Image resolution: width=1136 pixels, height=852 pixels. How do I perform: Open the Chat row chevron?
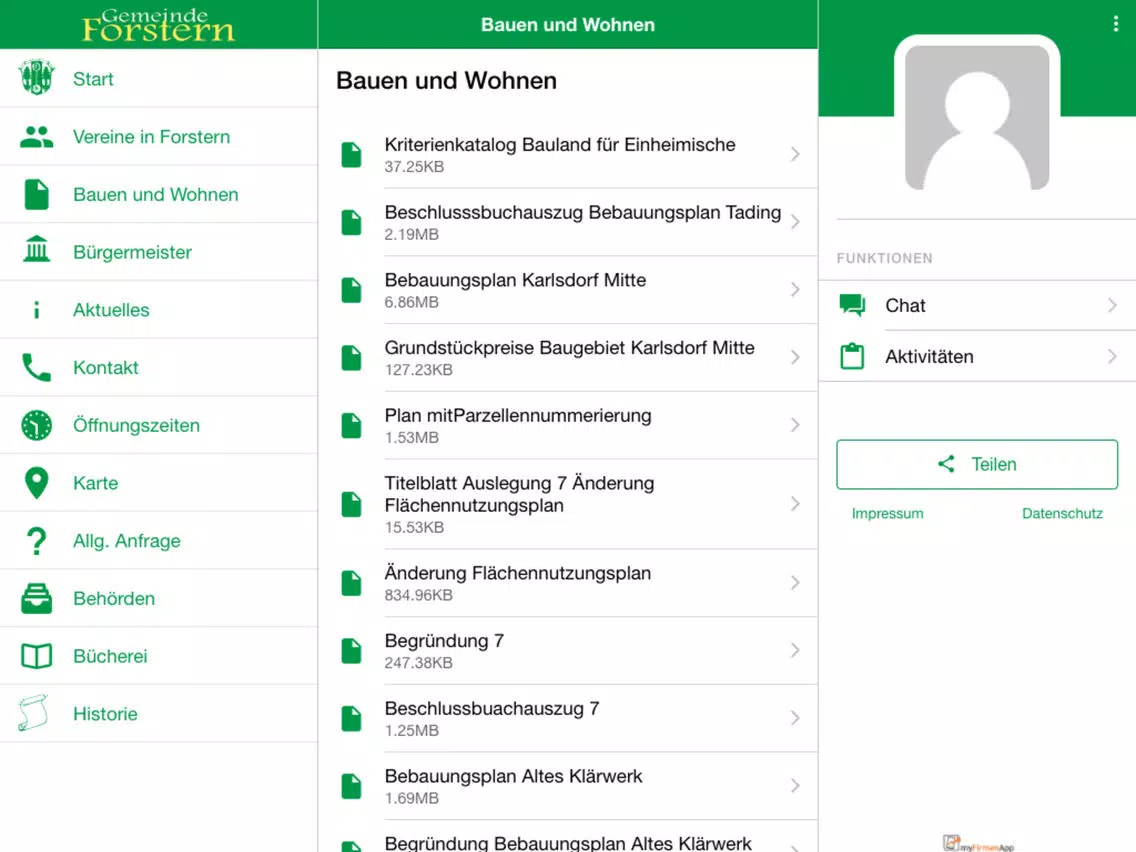click(x=1112, y=306)
